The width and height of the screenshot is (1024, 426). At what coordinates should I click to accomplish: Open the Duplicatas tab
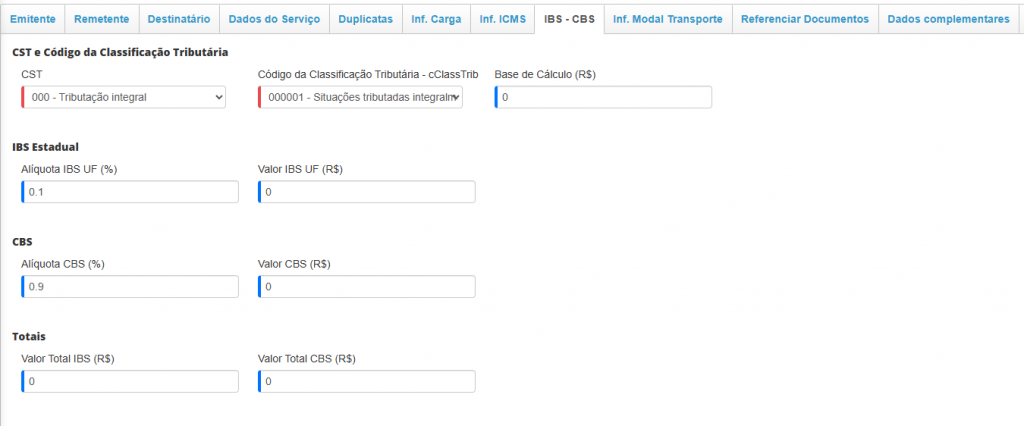pos(365,19)
